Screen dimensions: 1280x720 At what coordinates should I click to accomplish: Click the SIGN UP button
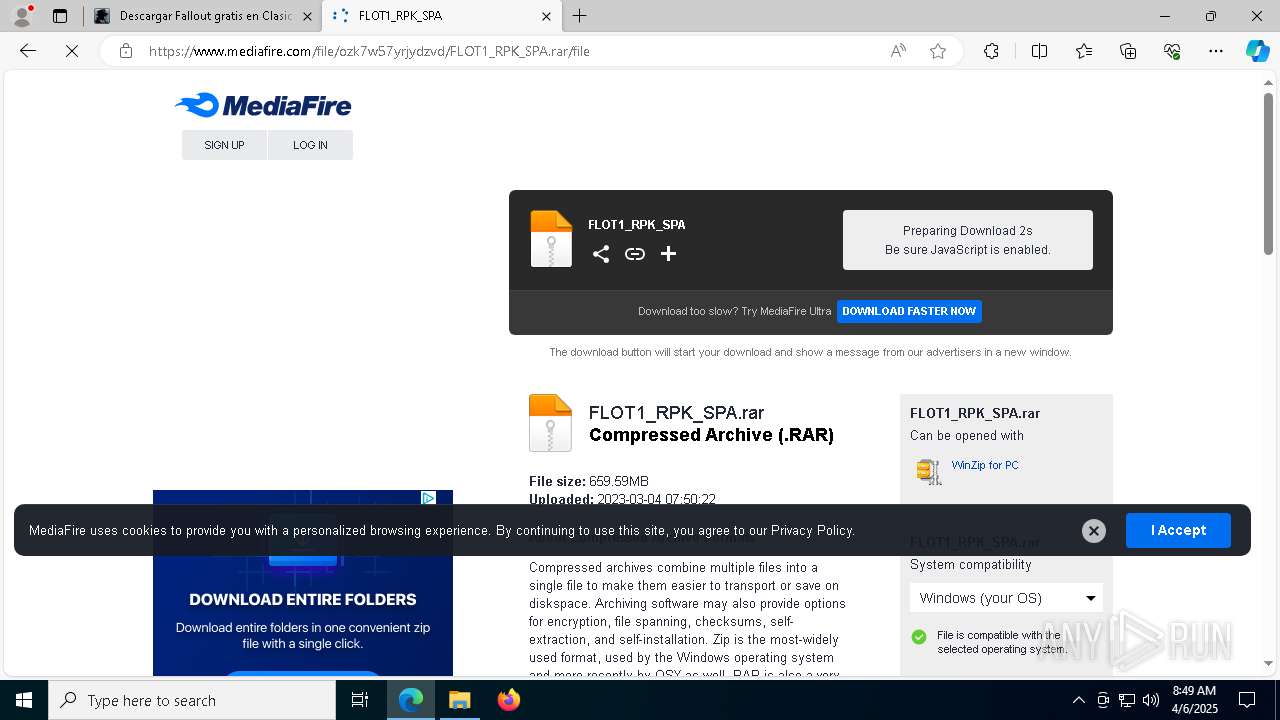[x=224, y=145]
